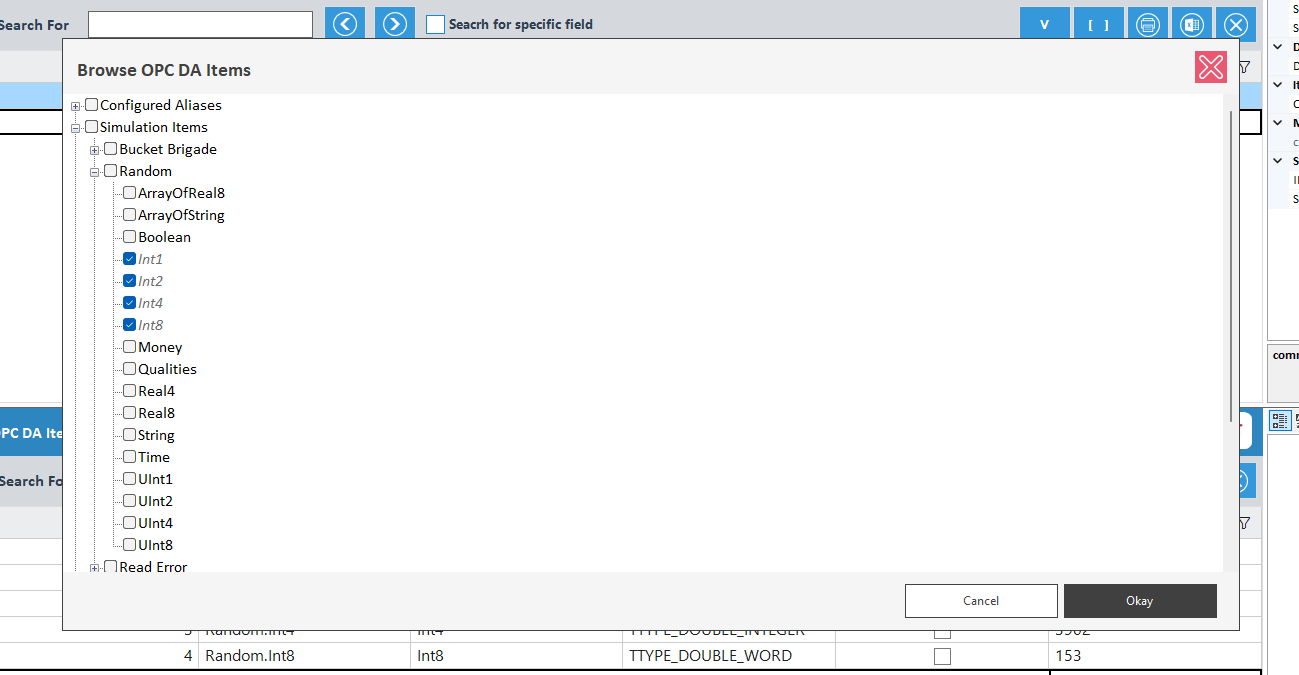Image resolution: width=1299 pixels, height=675 pixels.
Task: Click the blue circled X toolbar icon
Action: 1236,25
